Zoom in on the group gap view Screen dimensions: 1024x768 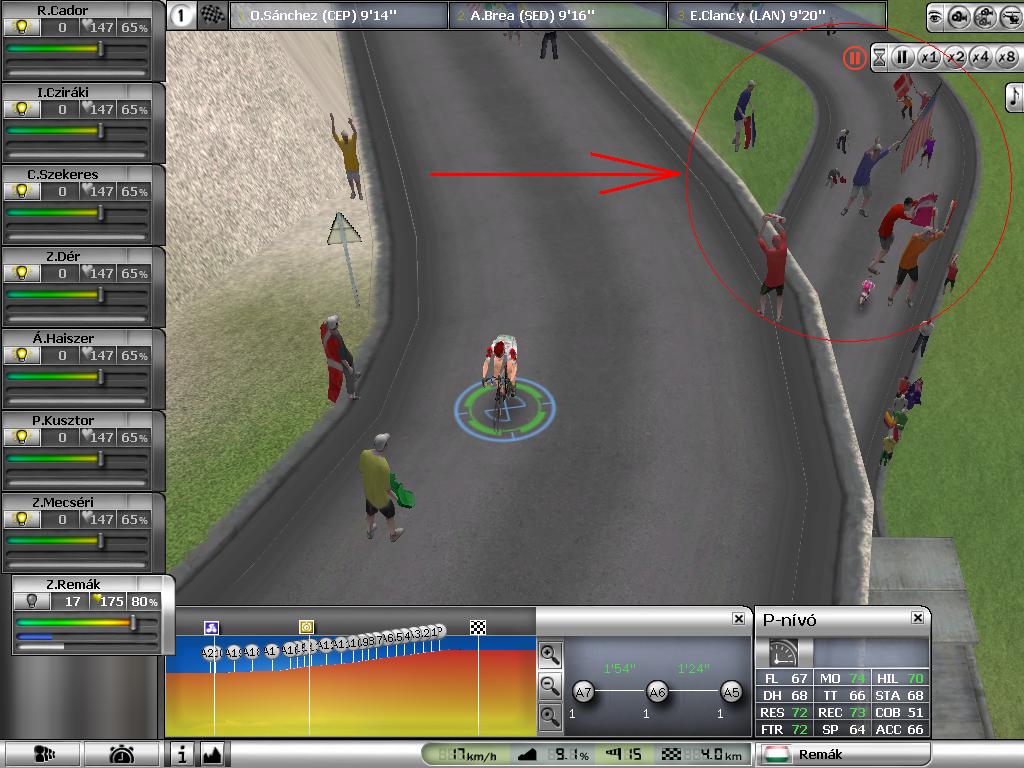[550, 655]
